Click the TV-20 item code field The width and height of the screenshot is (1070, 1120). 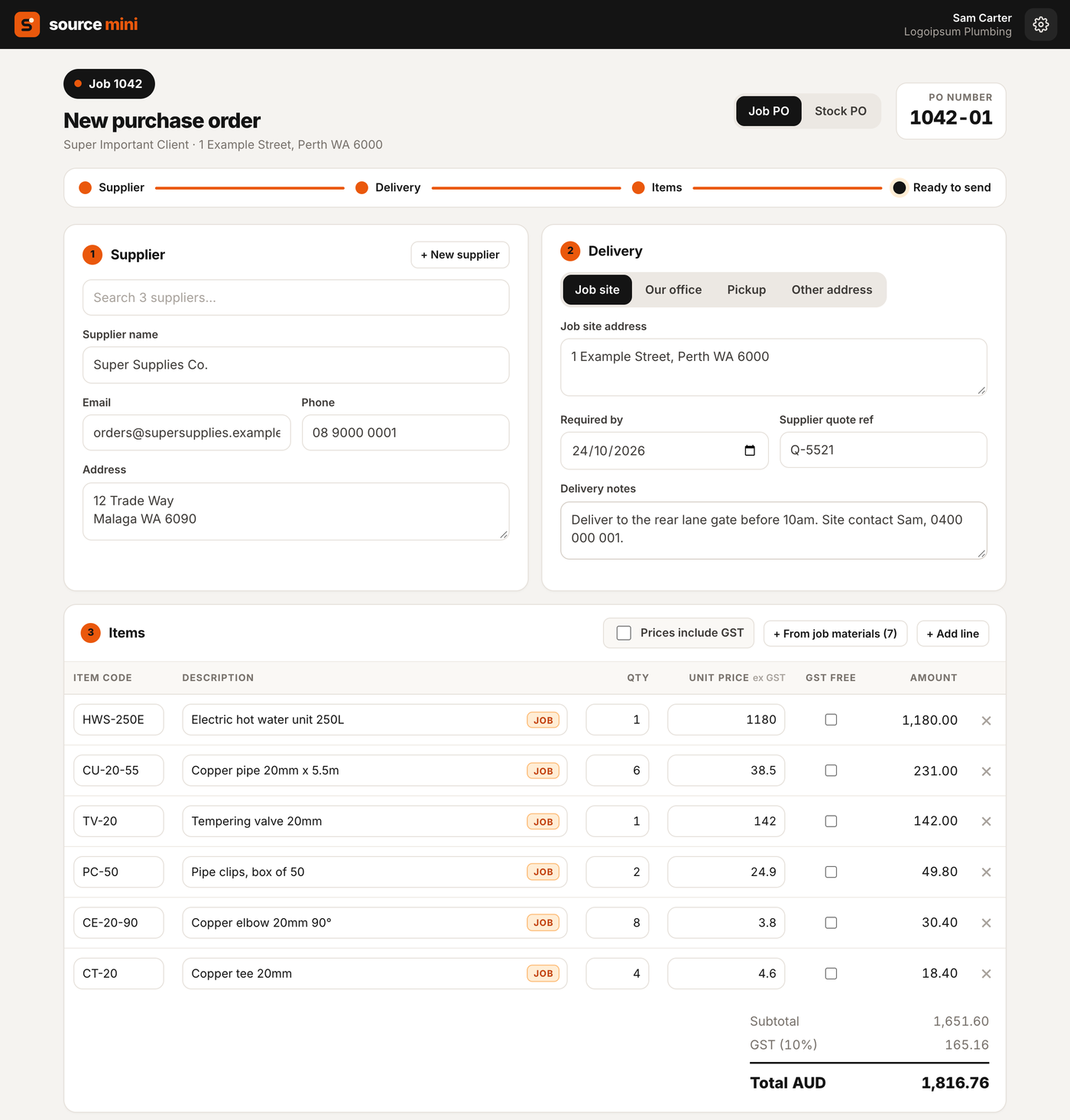pyautogui.click(x=118, y=821)
